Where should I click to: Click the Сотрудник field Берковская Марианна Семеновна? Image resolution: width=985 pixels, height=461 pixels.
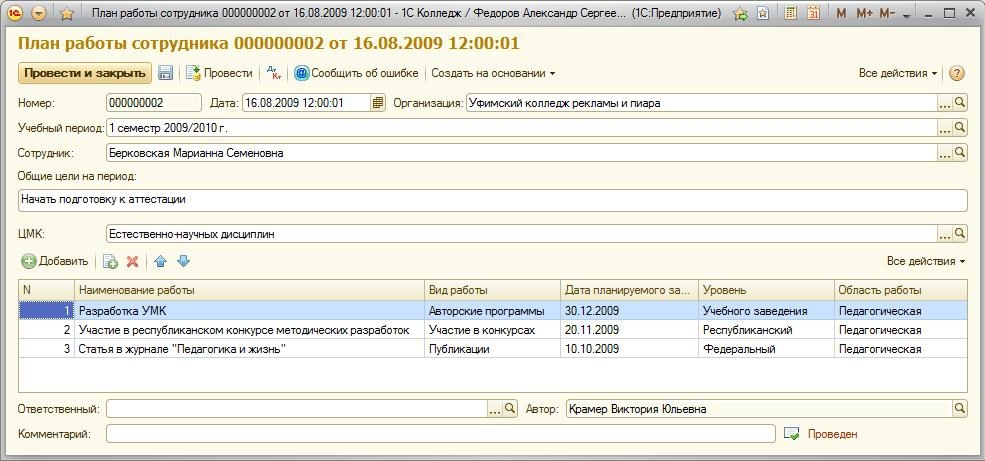(x=521, y=153)
